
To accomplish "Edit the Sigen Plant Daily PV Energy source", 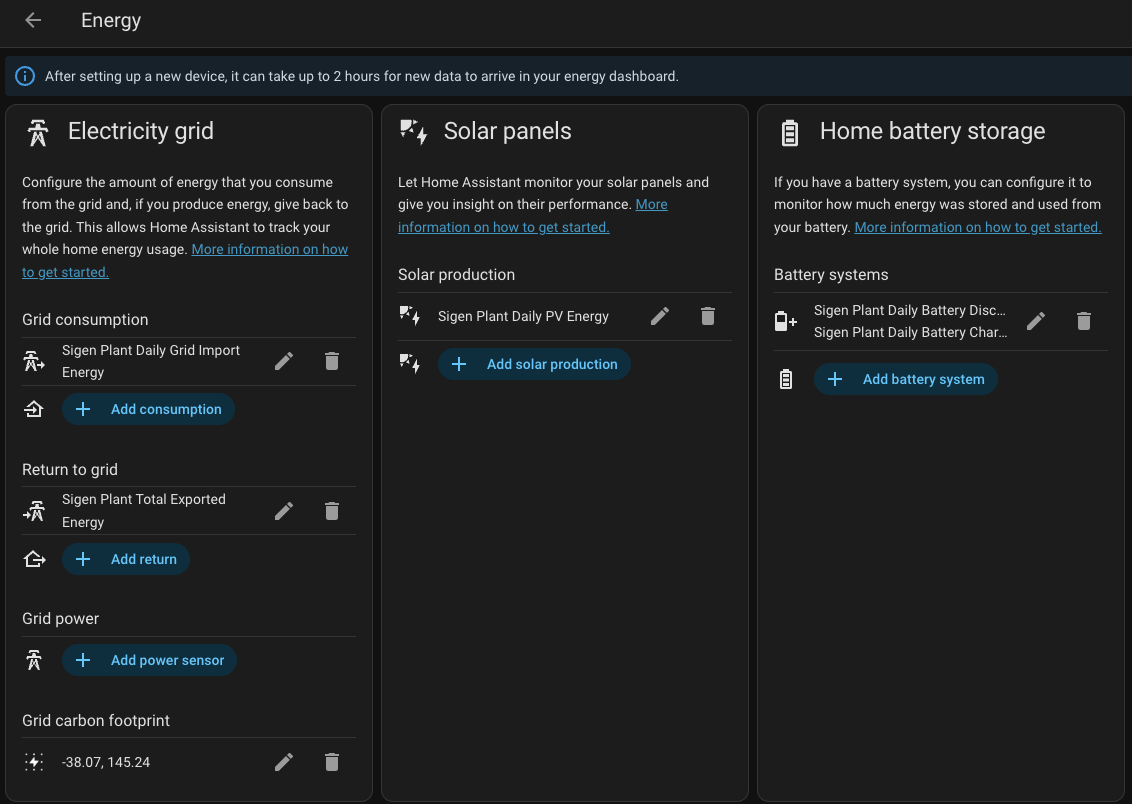I will pyautogui.click(x=660, y=316).
